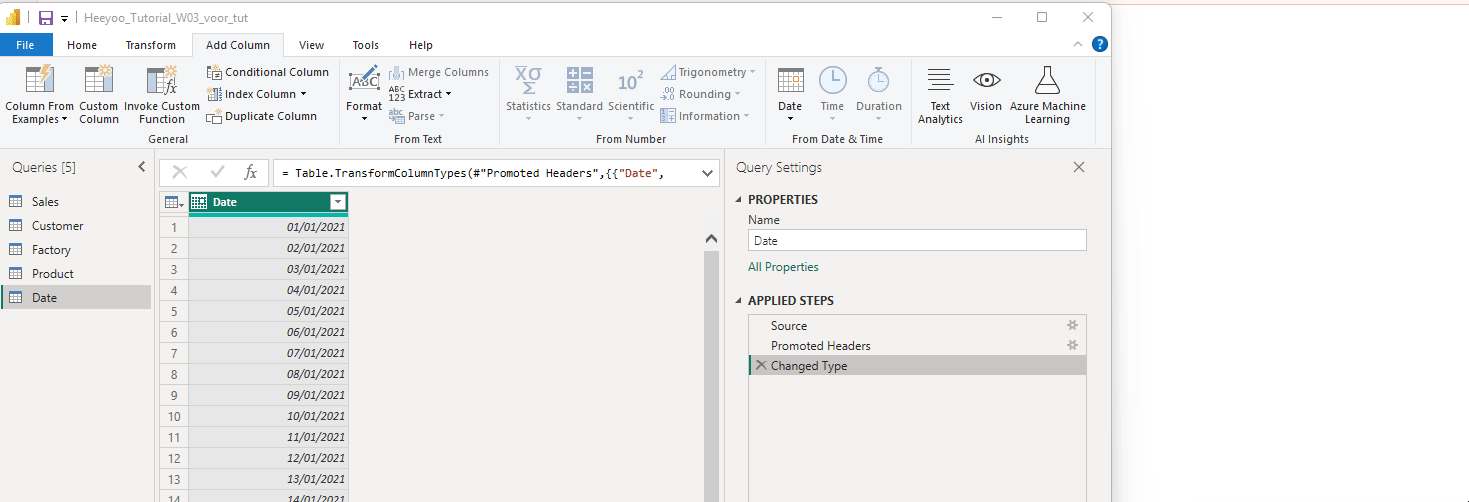Open Statistics number functions

pyautogui.click(x=528, y=95)
